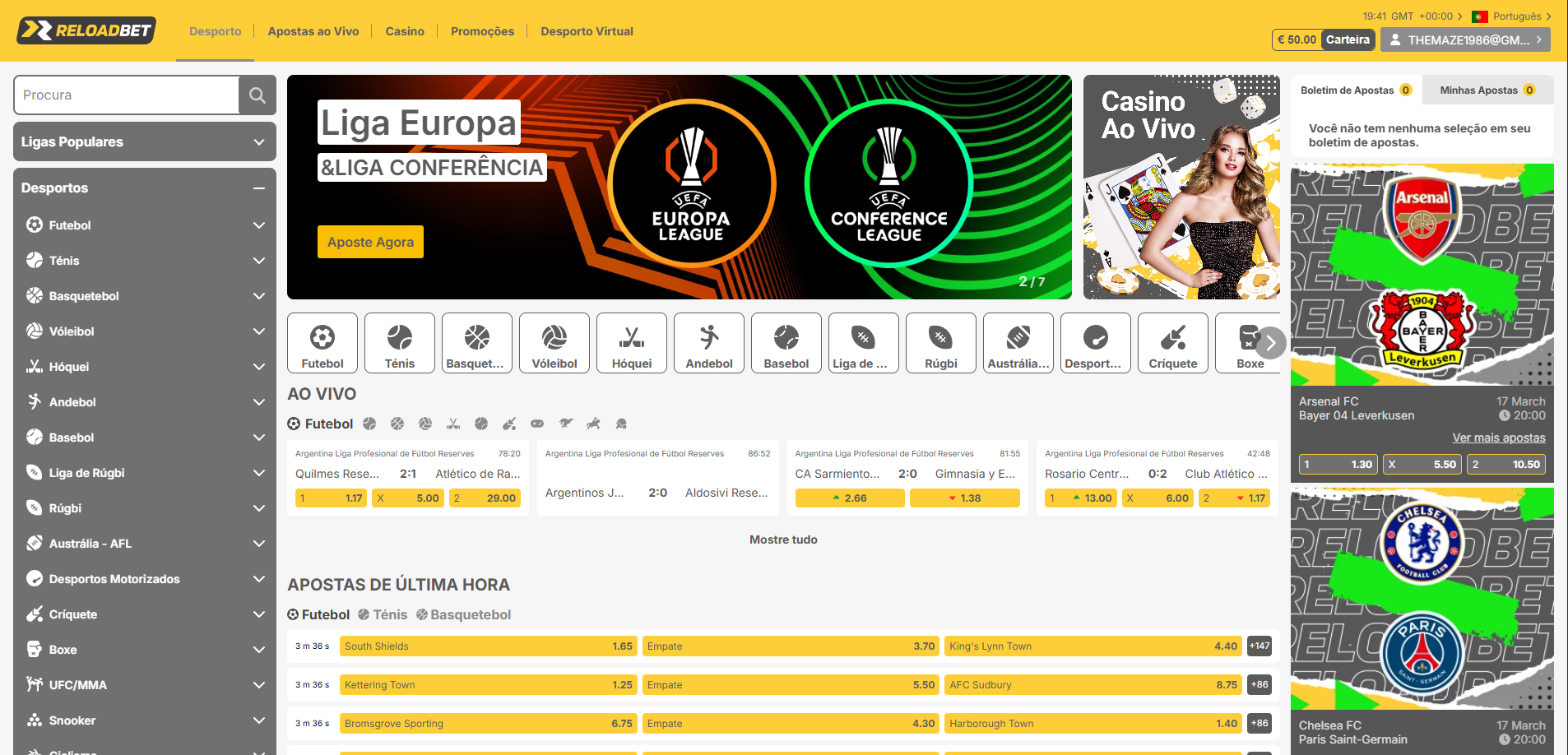Image resolution: width=1568 pixels, height=755 pixels.
Task: Collapse the Desportos sidebar section
Action: click(259, 188)
